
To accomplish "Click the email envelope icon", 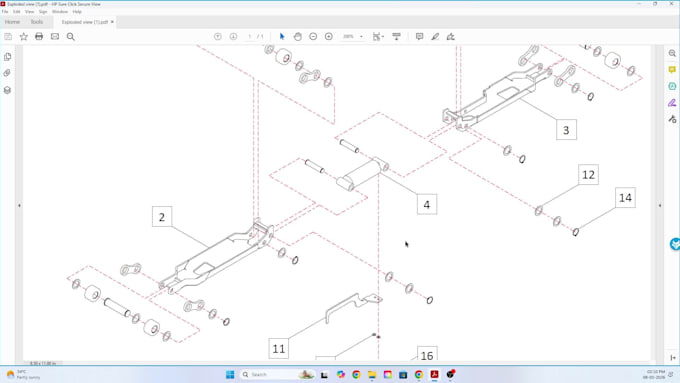I will (55, 36).
